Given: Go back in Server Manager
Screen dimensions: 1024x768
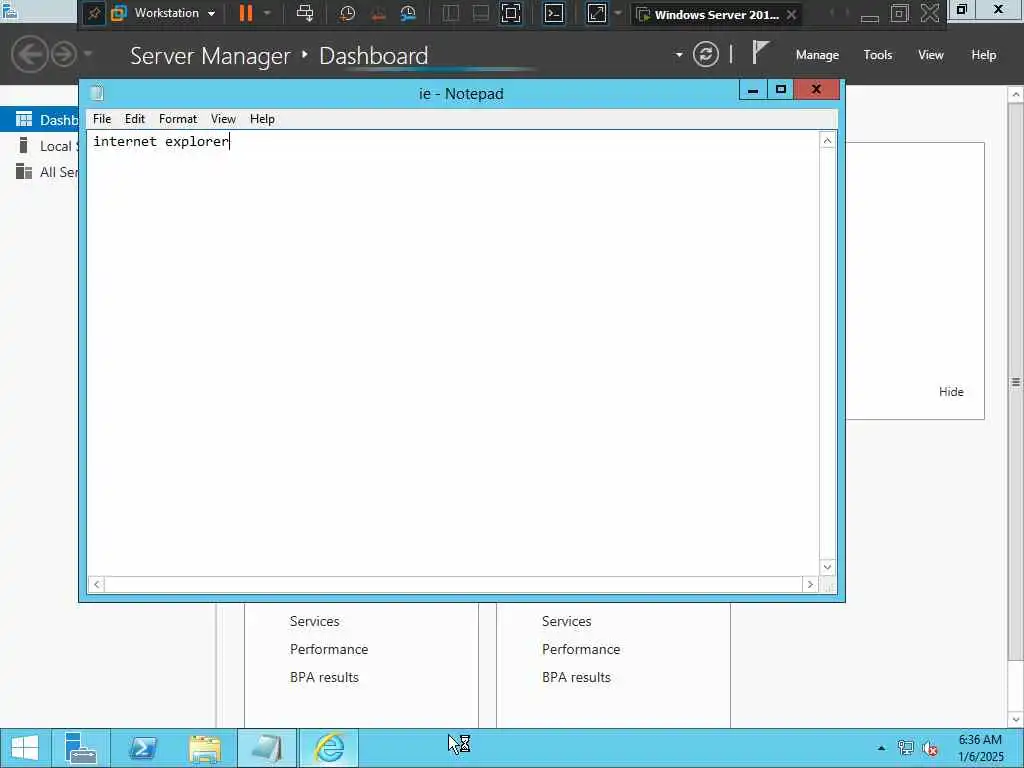Looking at the screenshot, I should [29, 54].
